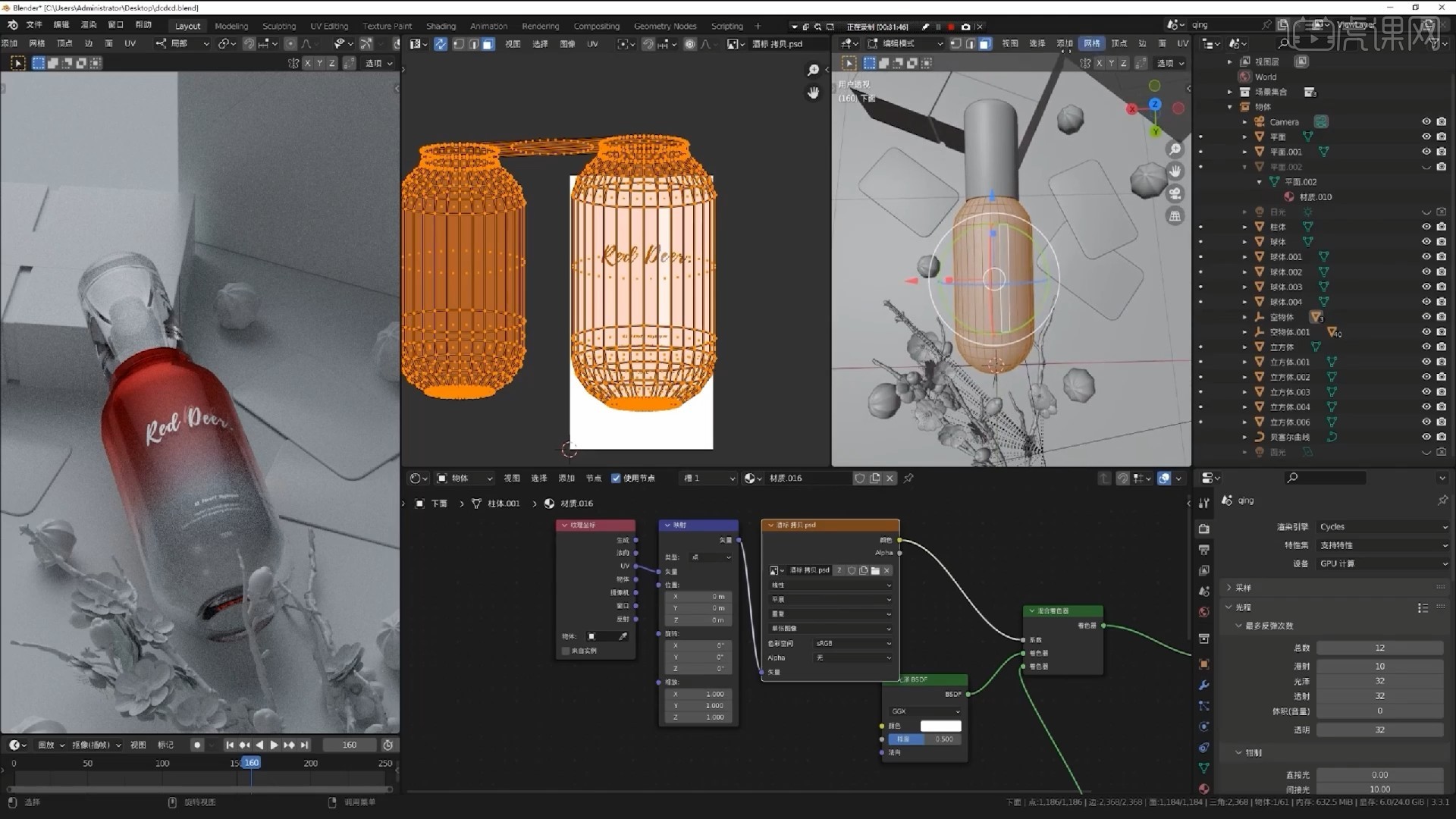Open the Physics properties tab icon
The height and width of the screenshot is (819, 1456).
[x=1204, y=726]
